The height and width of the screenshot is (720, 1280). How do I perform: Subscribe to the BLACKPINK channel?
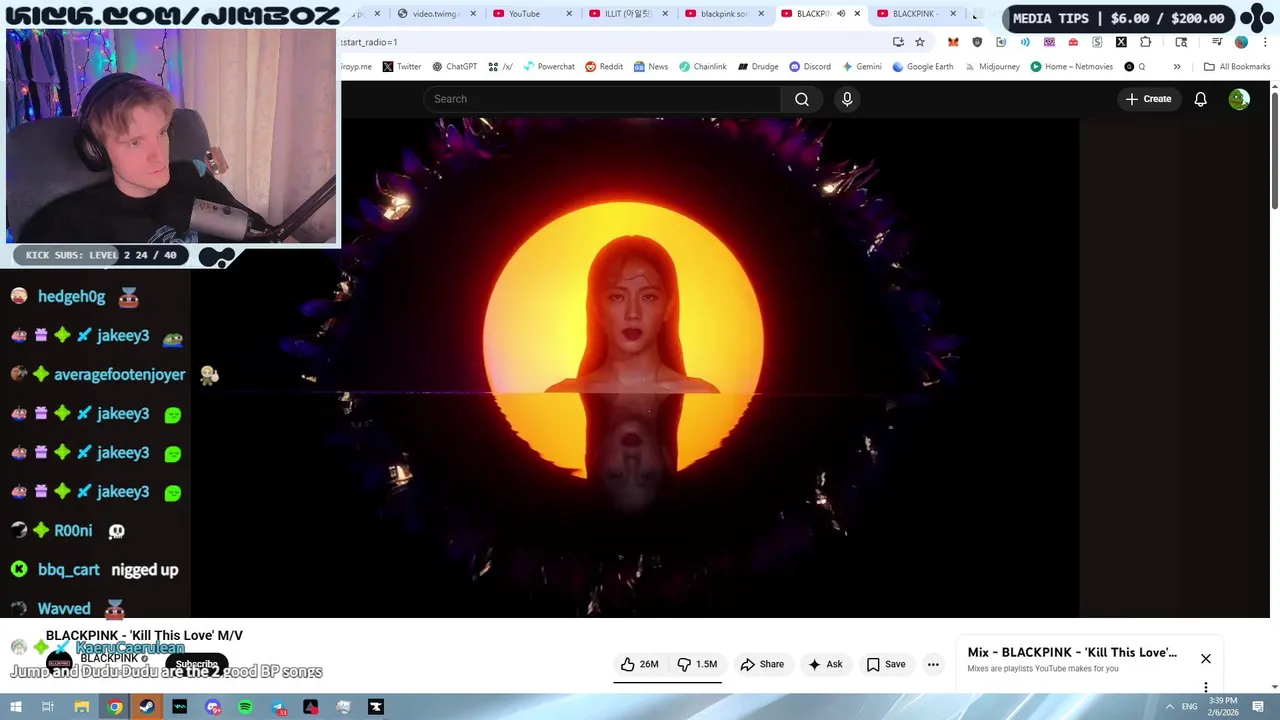tap(196, 664)
